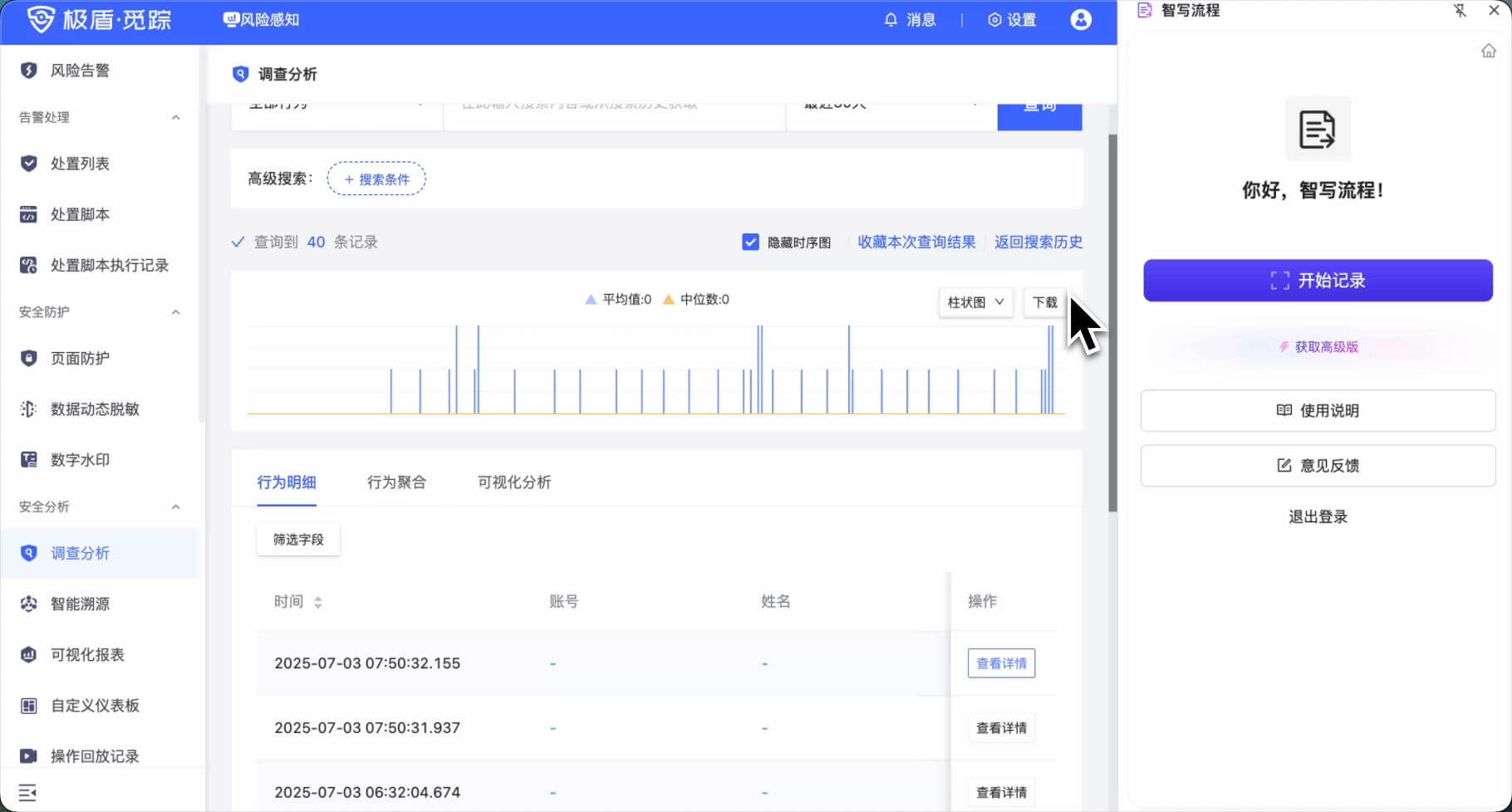Collapse the 告警处理 sidebar group

pos(175,117)
